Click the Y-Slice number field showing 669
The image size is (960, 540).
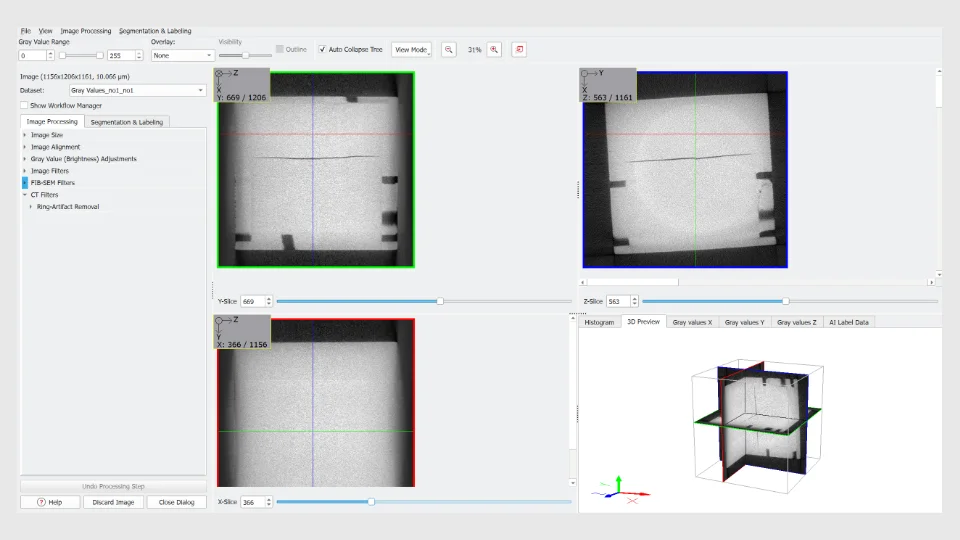point(253,301)
